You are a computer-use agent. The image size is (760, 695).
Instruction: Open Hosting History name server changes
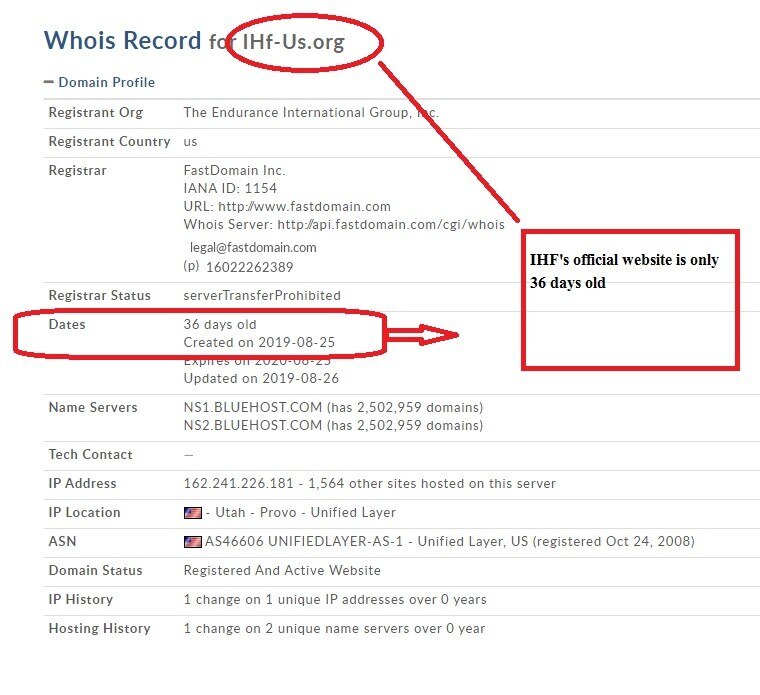point(334,628)
